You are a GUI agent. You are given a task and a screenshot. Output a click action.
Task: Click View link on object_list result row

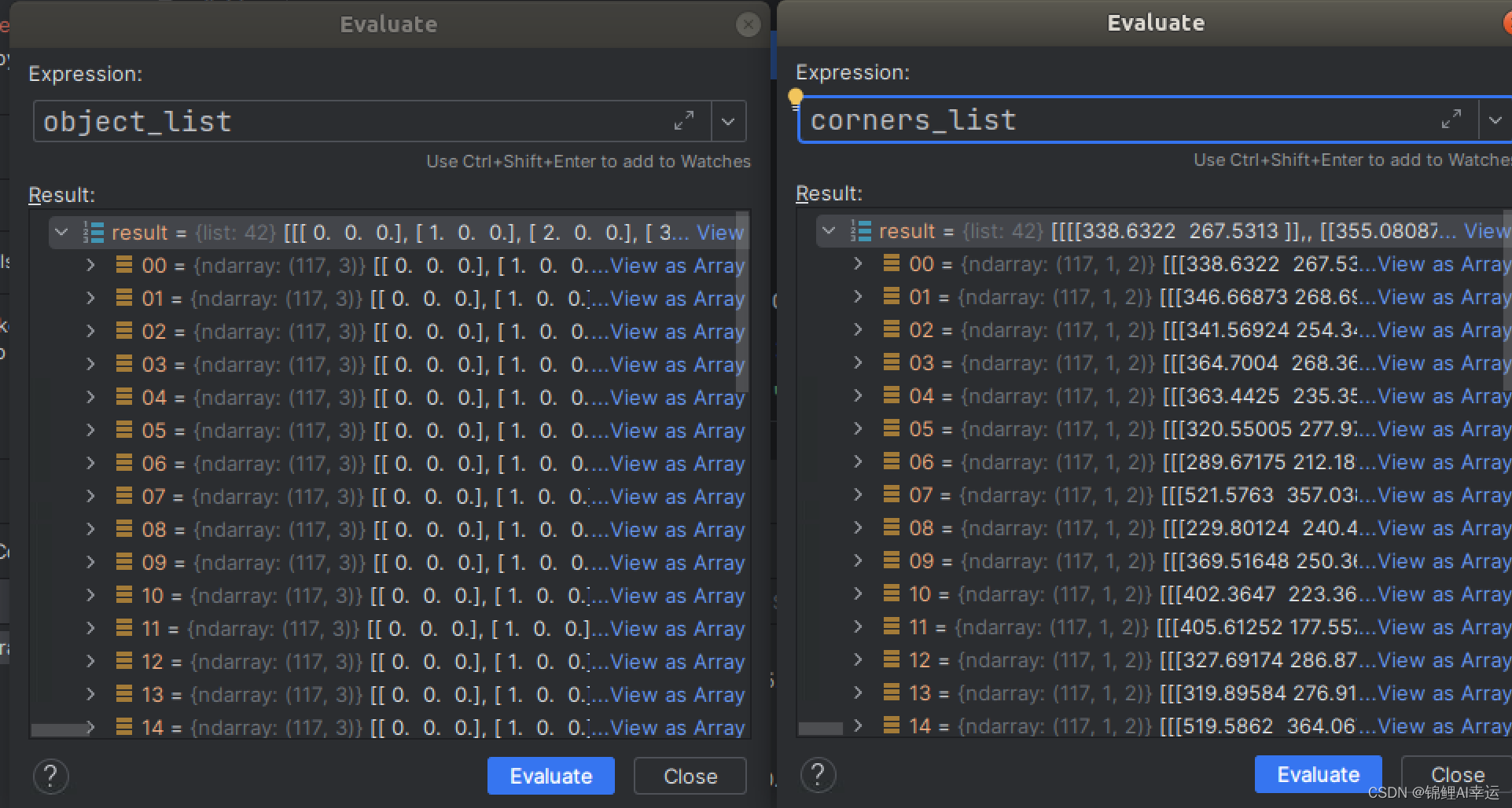click(x=719, y=233)
